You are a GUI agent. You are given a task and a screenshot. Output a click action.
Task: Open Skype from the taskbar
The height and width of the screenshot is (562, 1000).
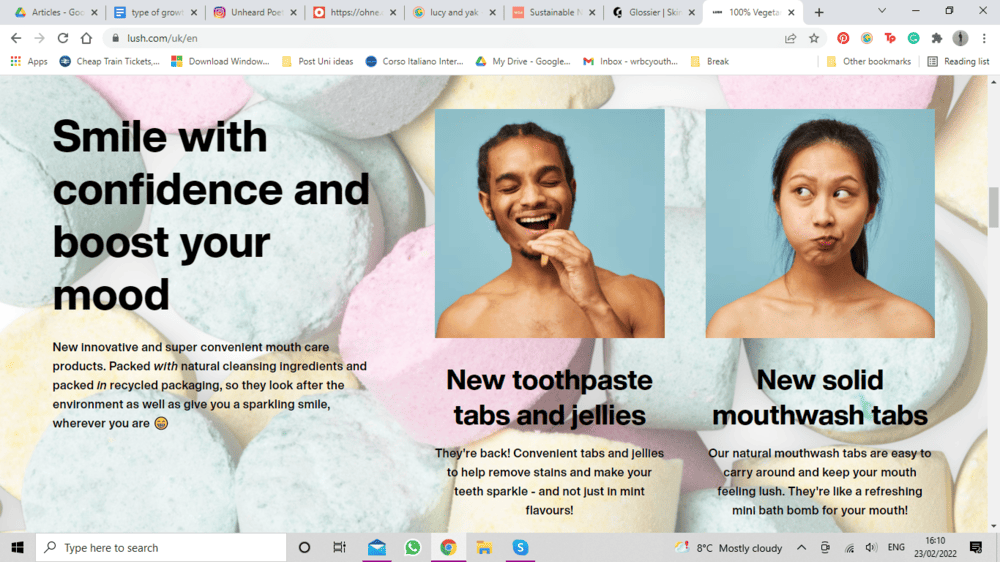coord(520,547)
